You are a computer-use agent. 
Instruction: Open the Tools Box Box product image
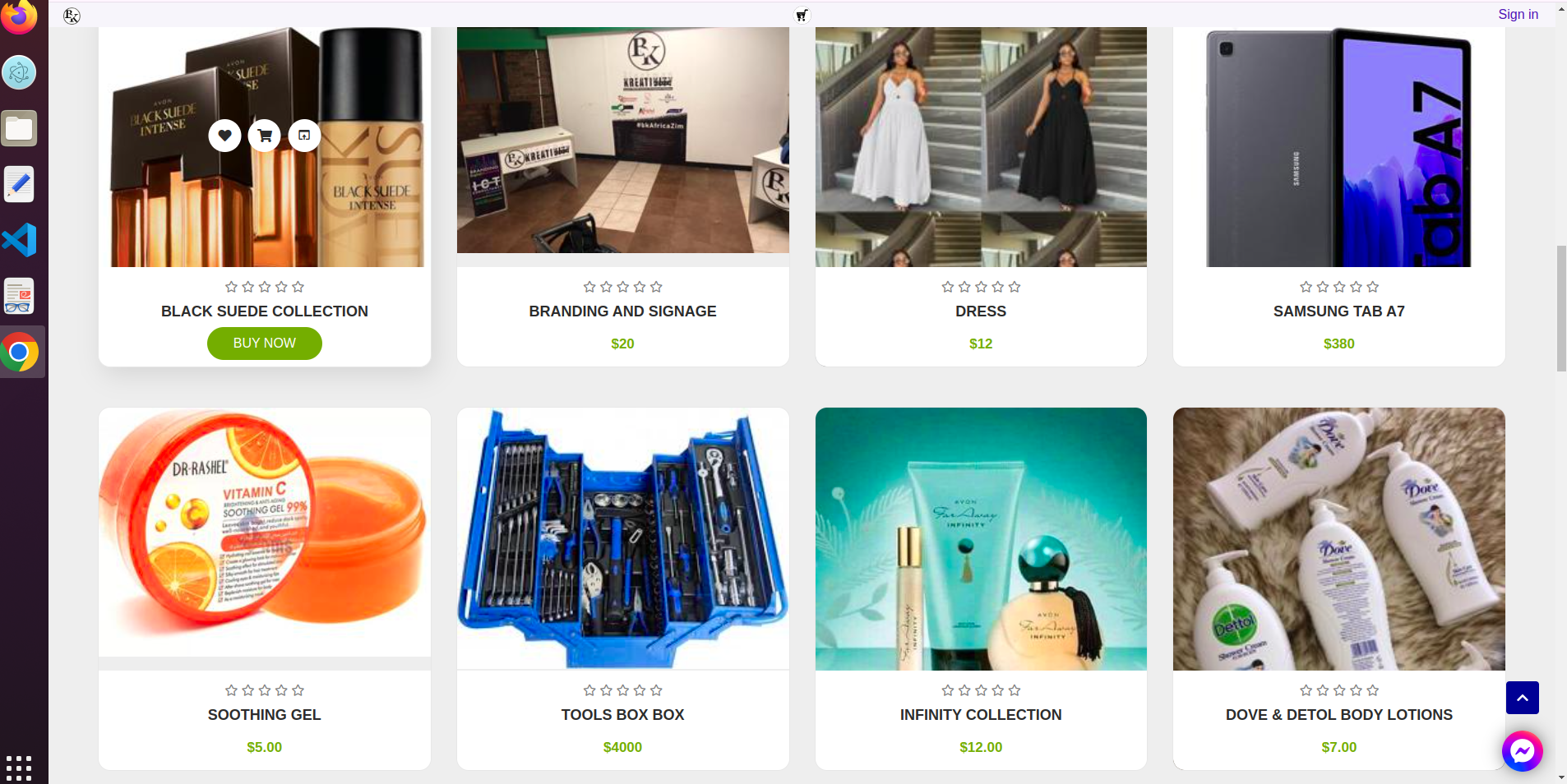622,539
